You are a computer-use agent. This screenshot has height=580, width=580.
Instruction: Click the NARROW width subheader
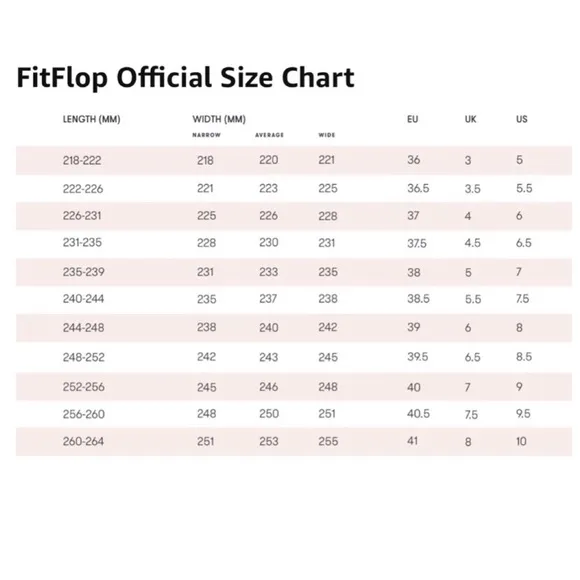[206, 135]
